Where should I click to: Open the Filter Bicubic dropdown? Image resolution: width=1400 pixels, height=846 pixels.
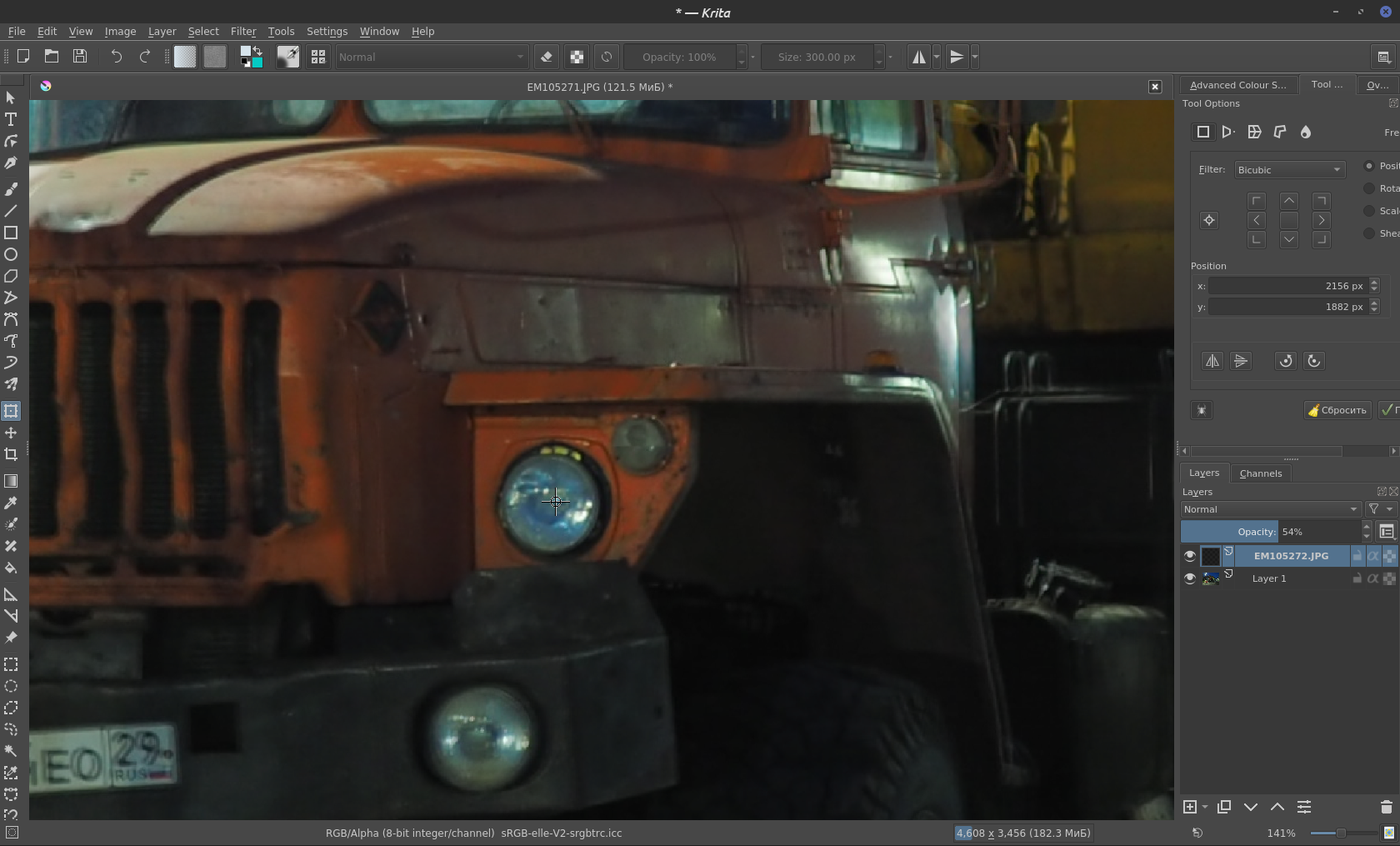click(1289, 170)
